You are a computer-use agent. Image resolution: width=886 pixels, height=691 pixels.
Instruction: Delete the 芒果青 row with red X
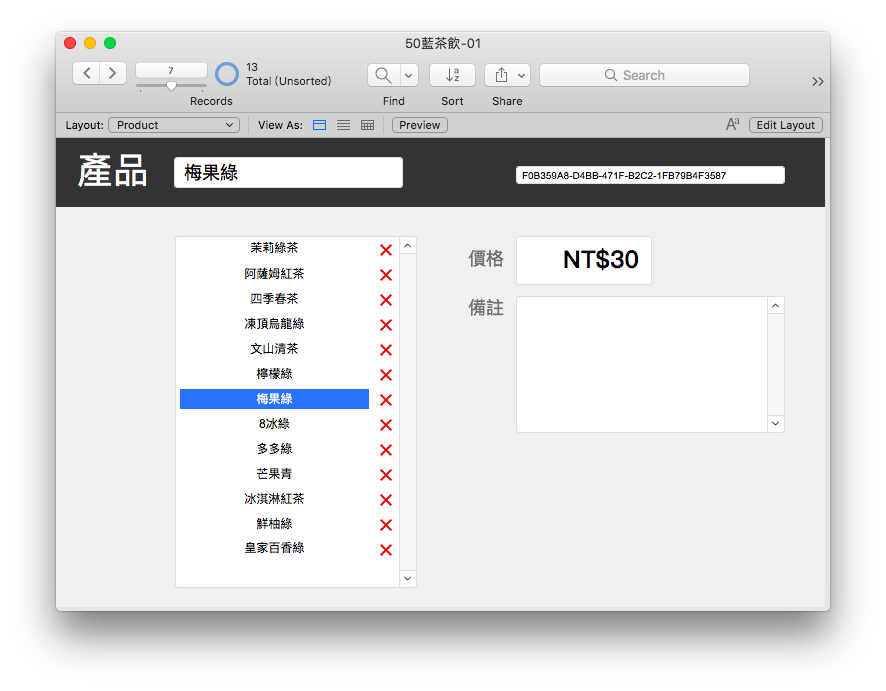coord(386,475)
